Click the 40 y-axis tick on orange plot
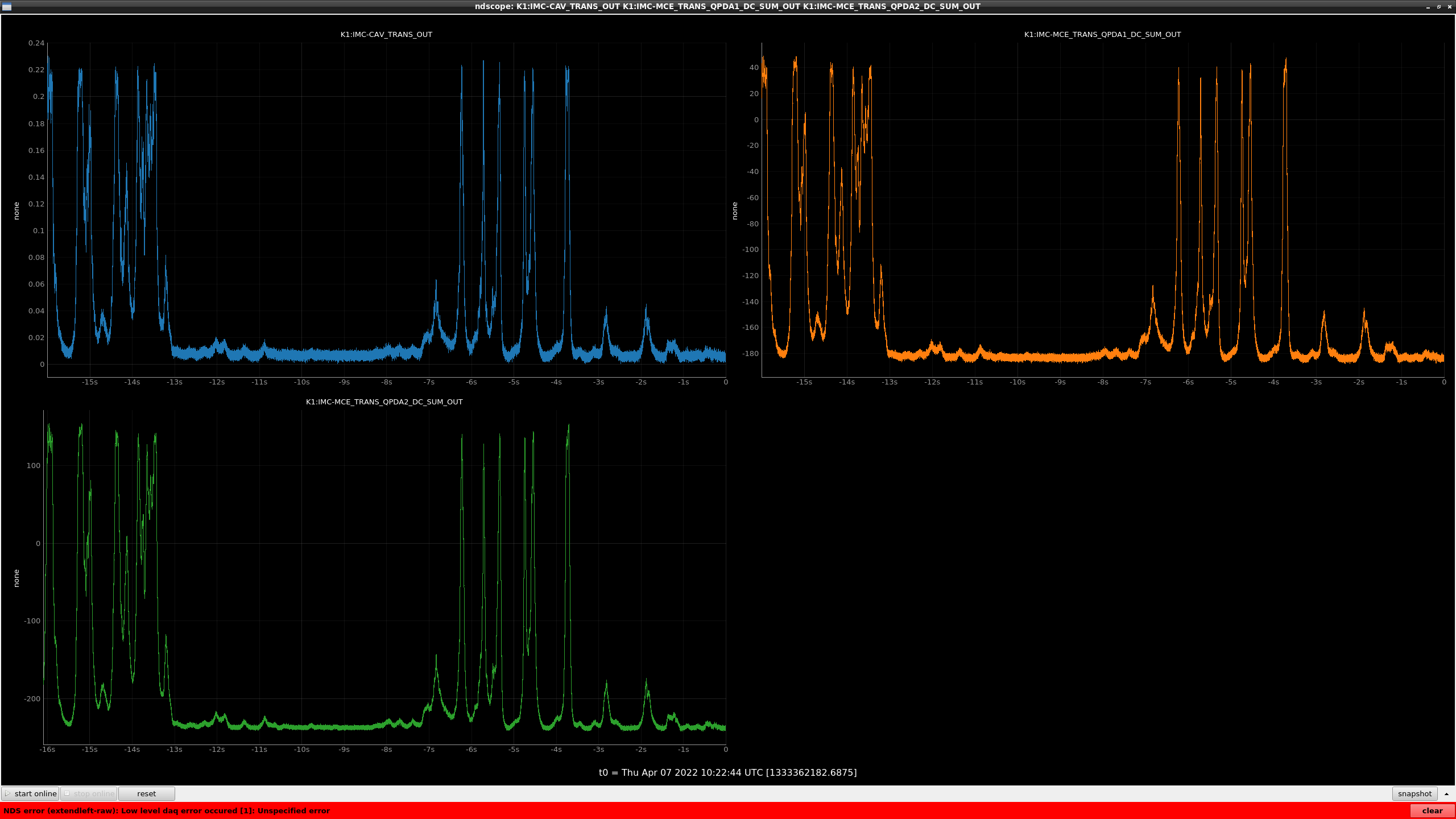Image resolution: width=1456 pixels, height=819 pixels. [754, 67]
